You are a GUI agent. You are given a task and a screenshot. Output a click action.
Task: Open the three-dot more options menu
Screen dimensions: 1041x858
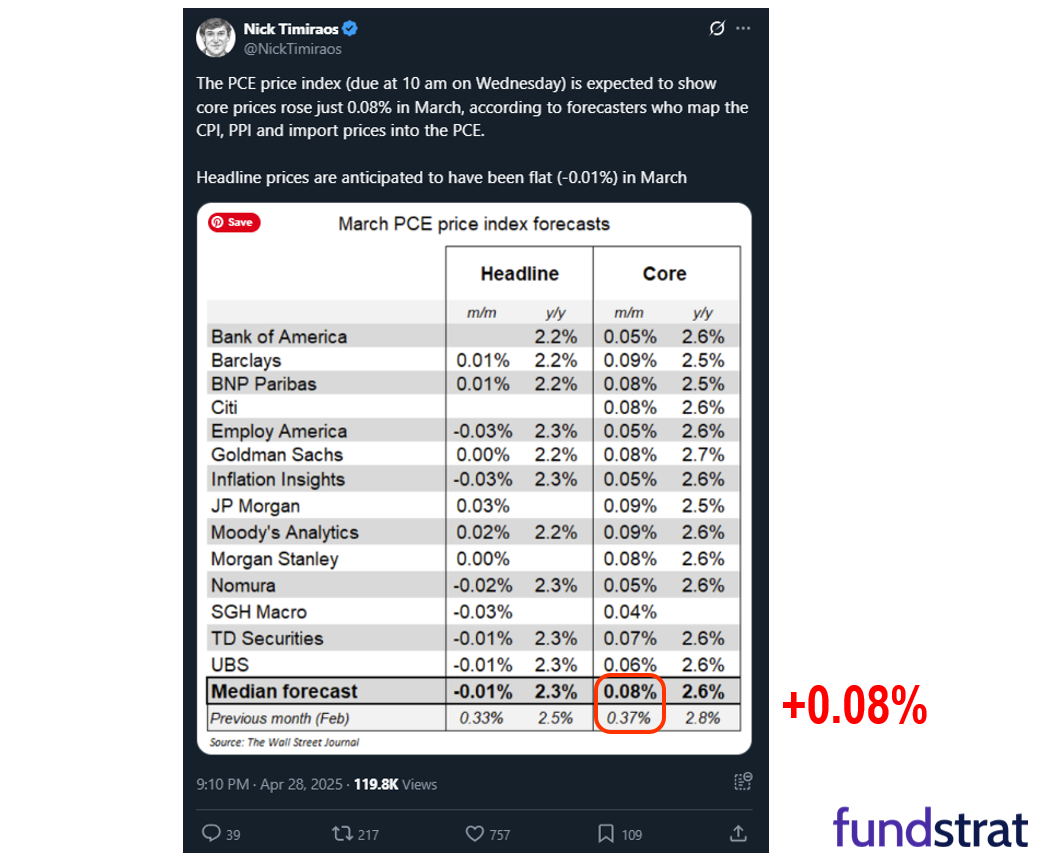[x=744, y=29]
